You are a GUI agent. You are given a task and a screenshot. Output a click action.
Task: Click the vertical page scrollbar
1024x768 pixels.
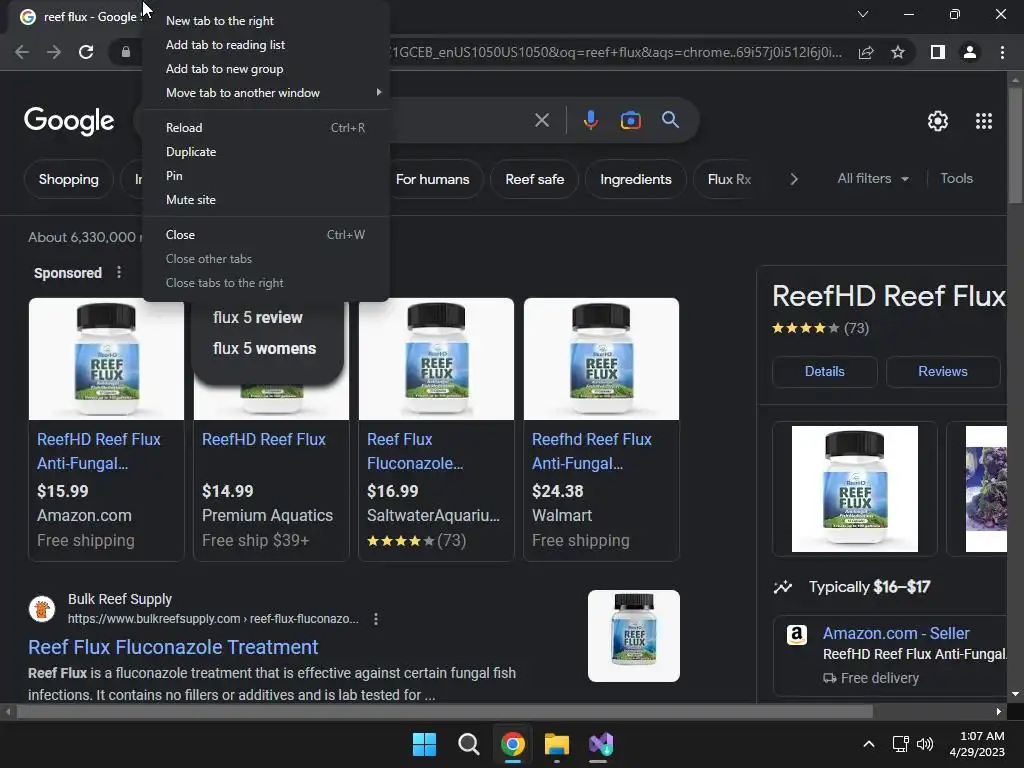click(x=1015, y=147)
